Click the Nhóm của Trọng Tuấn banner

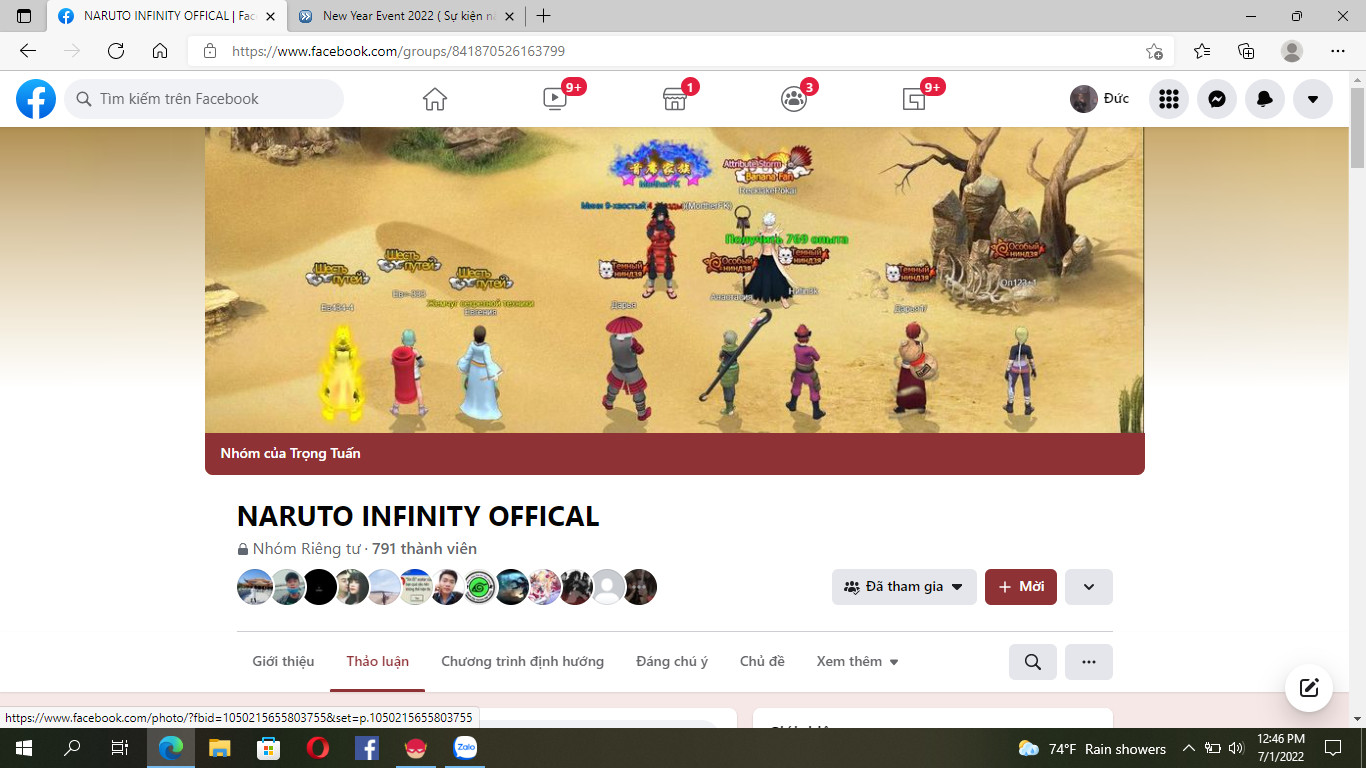675,454
